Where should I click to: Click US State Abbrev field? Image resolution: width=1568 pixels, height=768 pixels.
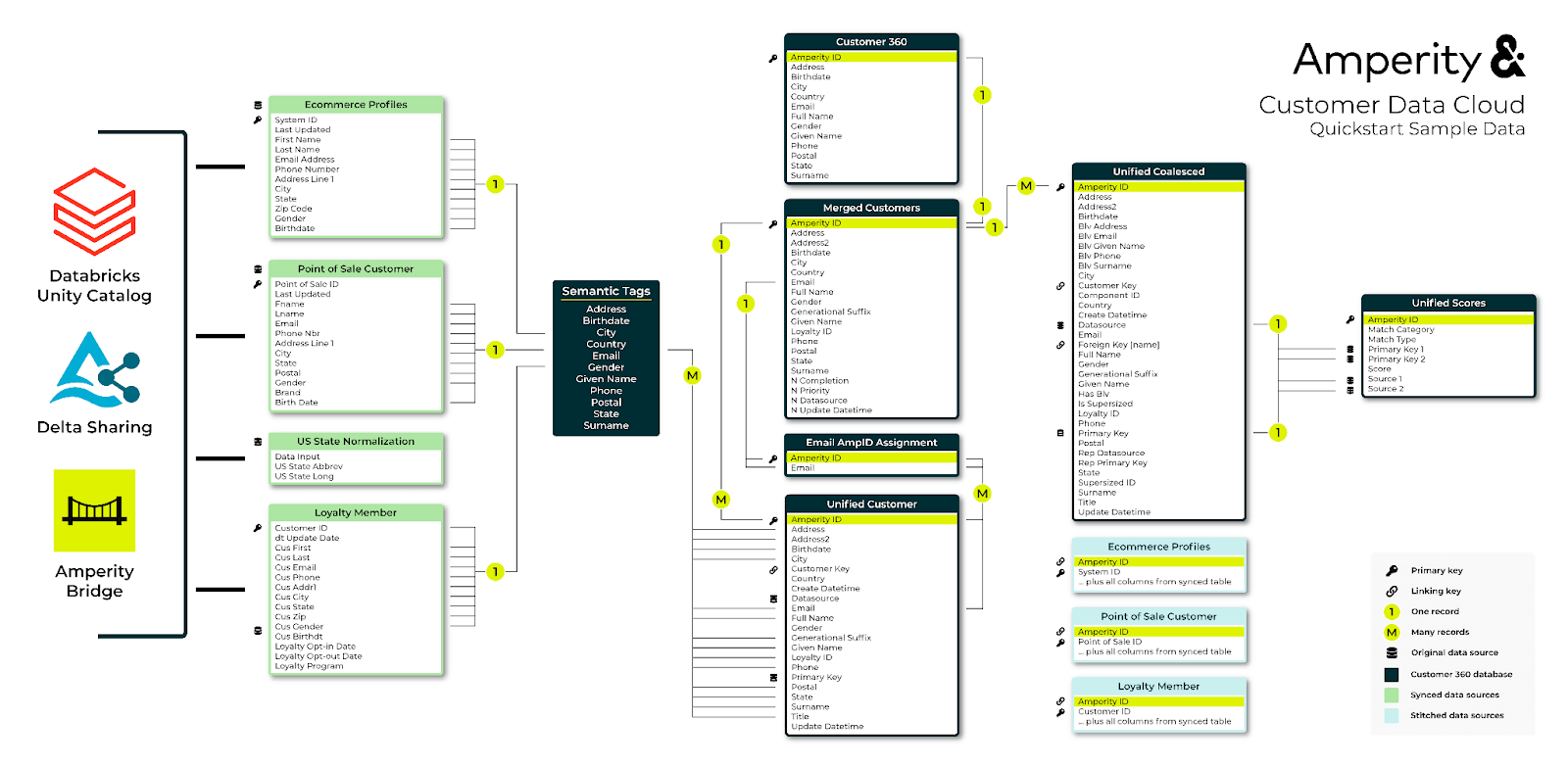pyautogui.click(x=309, y=467)
